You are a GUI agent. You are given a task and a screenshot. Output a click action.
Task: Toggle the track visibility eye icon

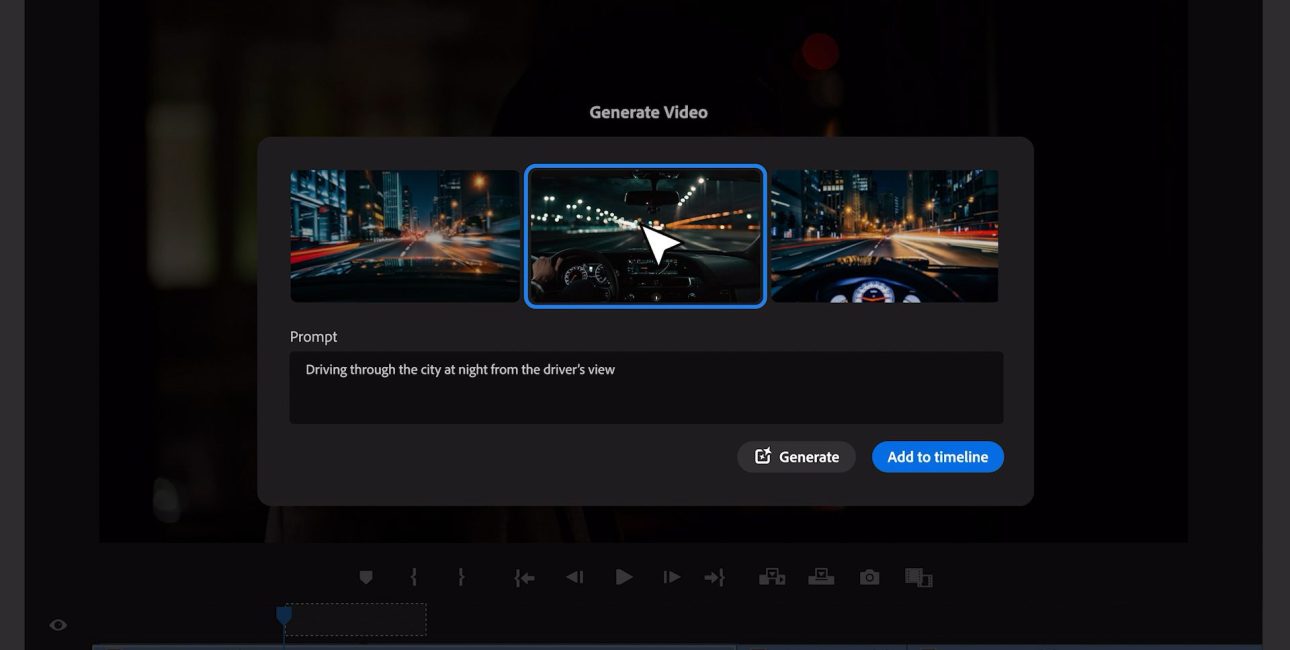pyautogui.click(x=58, y=625)
